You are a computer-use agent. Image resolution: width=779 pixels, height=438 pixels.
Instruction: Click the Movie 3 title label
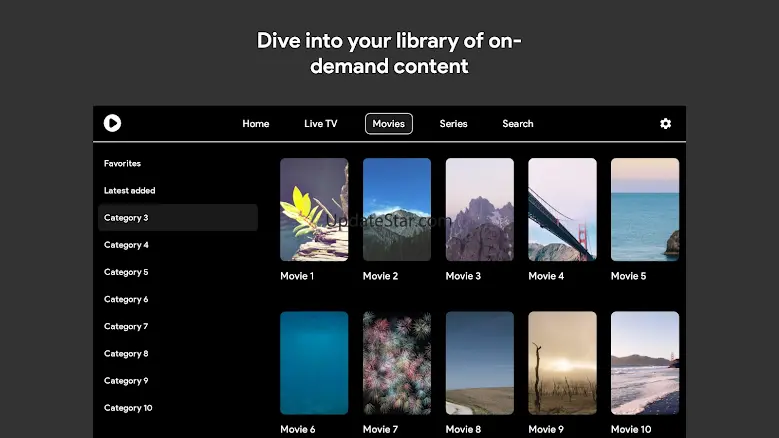tap(463, 276)
